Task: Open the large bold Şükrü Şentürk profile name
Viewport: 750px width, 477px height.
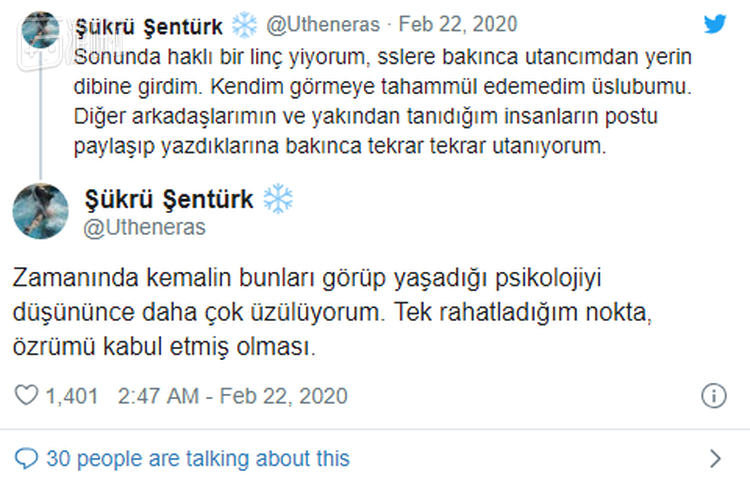Action: pyautogui.click(x=167, y=200)
